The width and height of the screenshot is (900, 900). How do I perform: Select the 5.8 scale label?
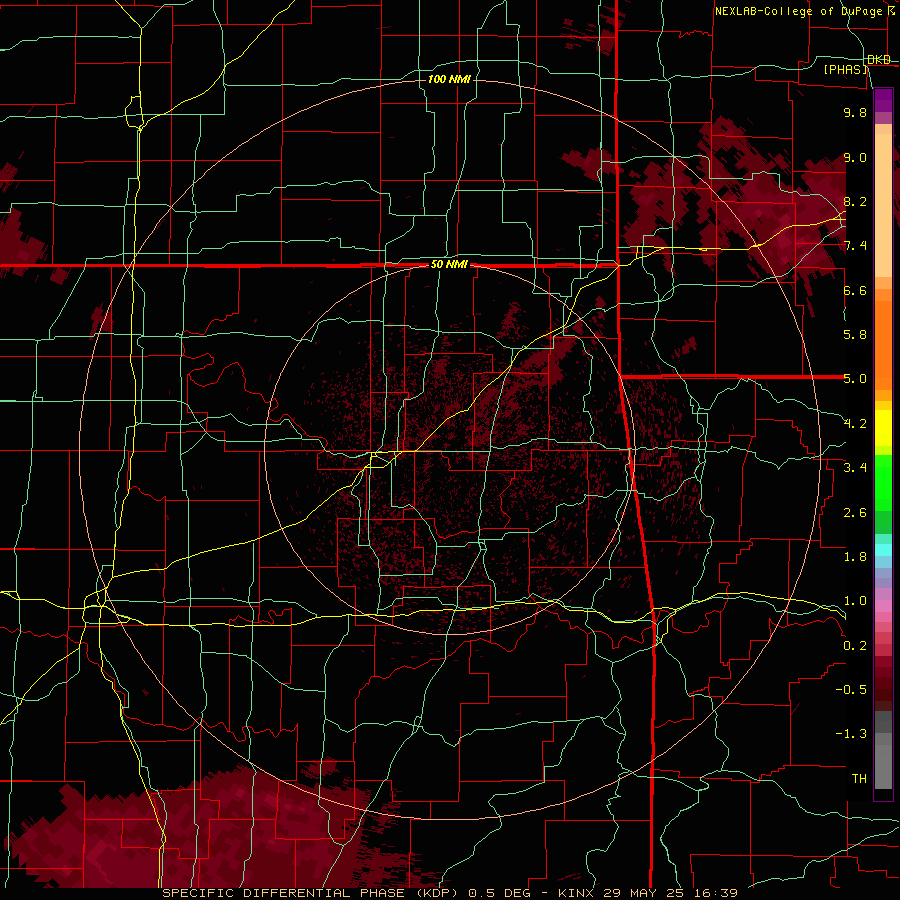(x=855, y=335)
